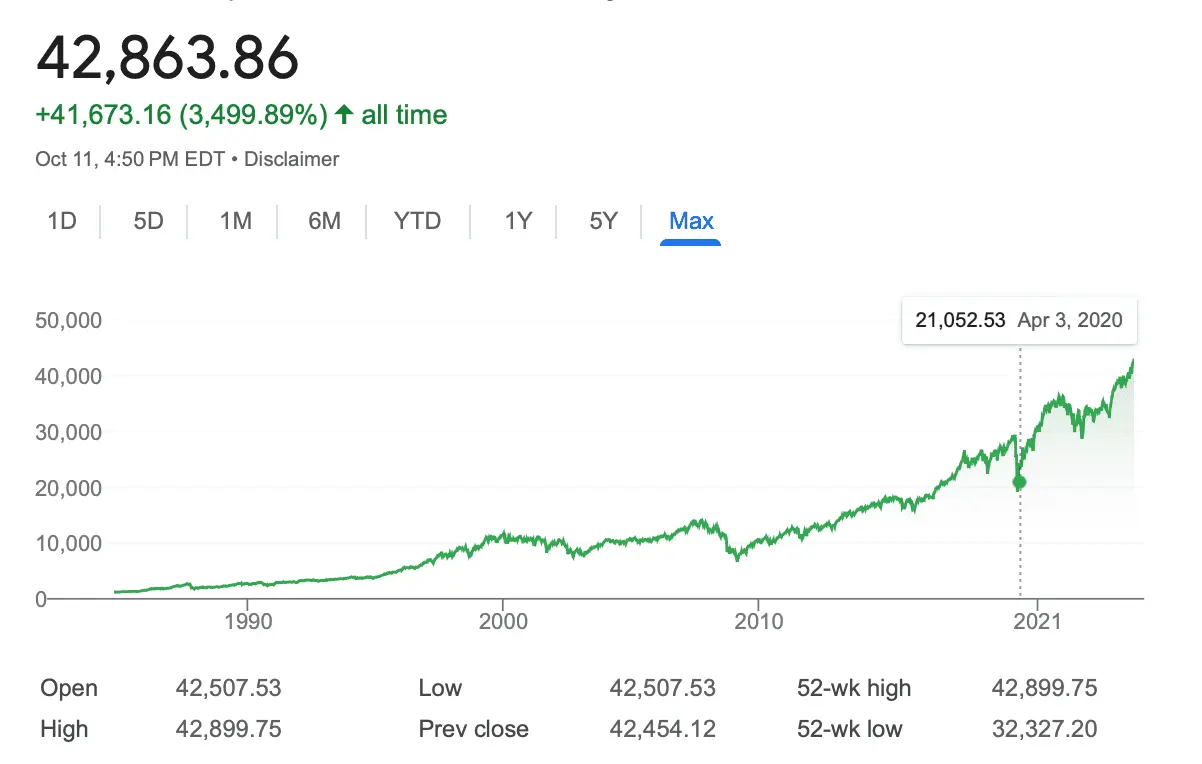Screen dimensions: 1202x764
Task: Click the 52-wk low value 32,327.20
Action: tap(1044, 729)
